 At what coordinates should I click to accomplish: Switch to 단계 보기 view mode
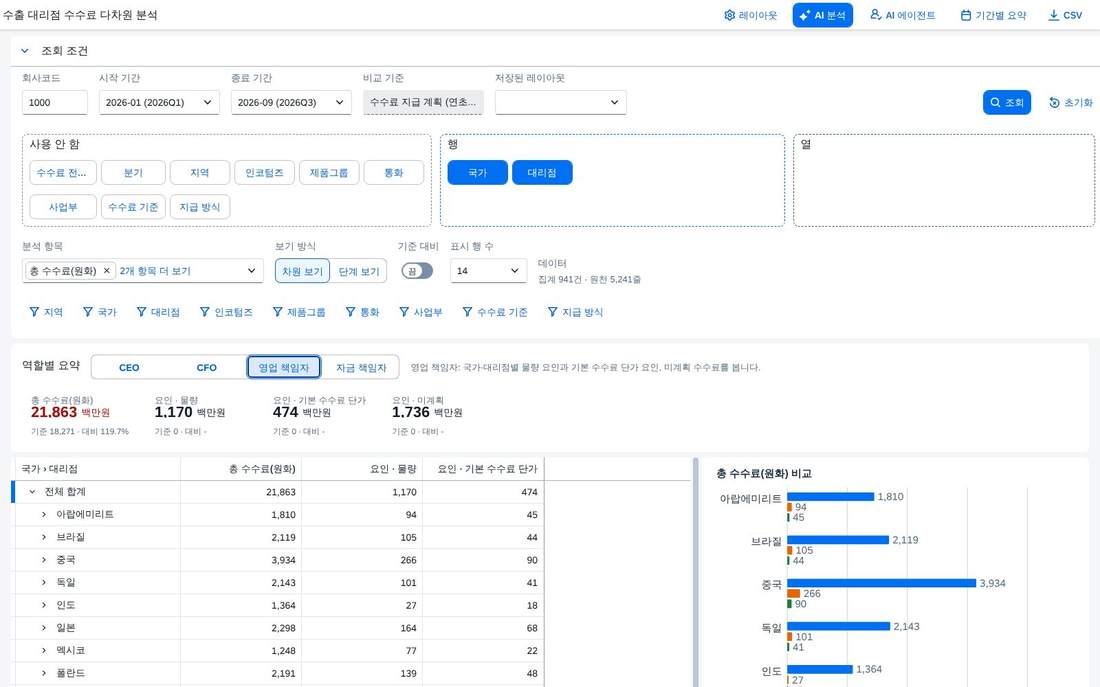[x=358, y=271]
